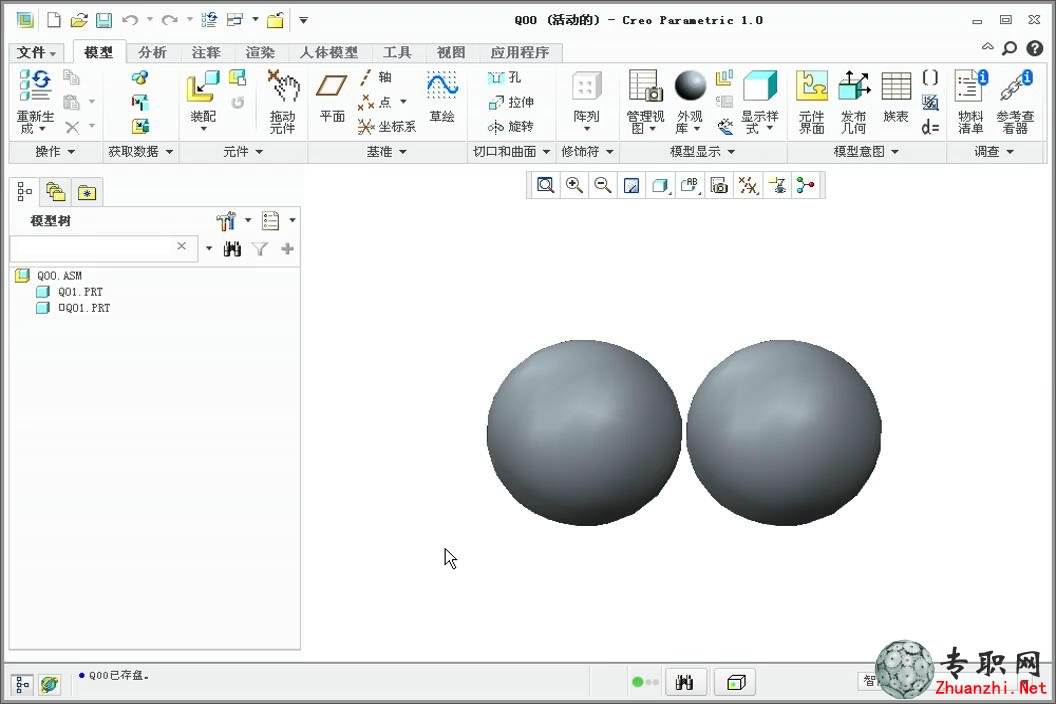Switch to the 视图 tab
Screen dimensions: 1056x704
[x=451, y=53]
